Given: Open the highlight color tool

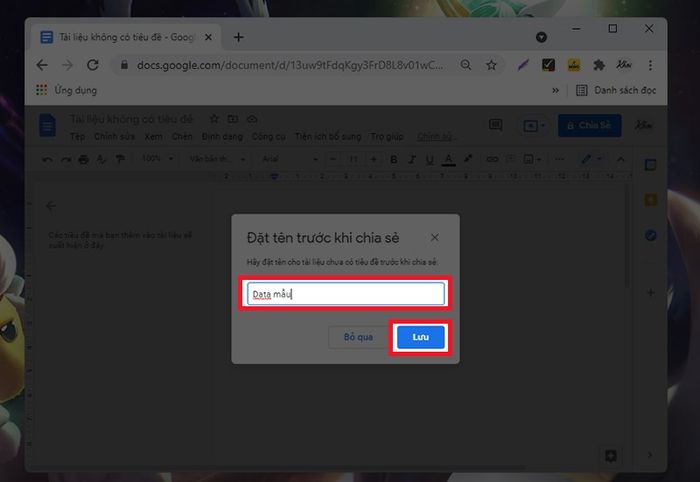Looking at the screenshot, I should tap(468, 159).
